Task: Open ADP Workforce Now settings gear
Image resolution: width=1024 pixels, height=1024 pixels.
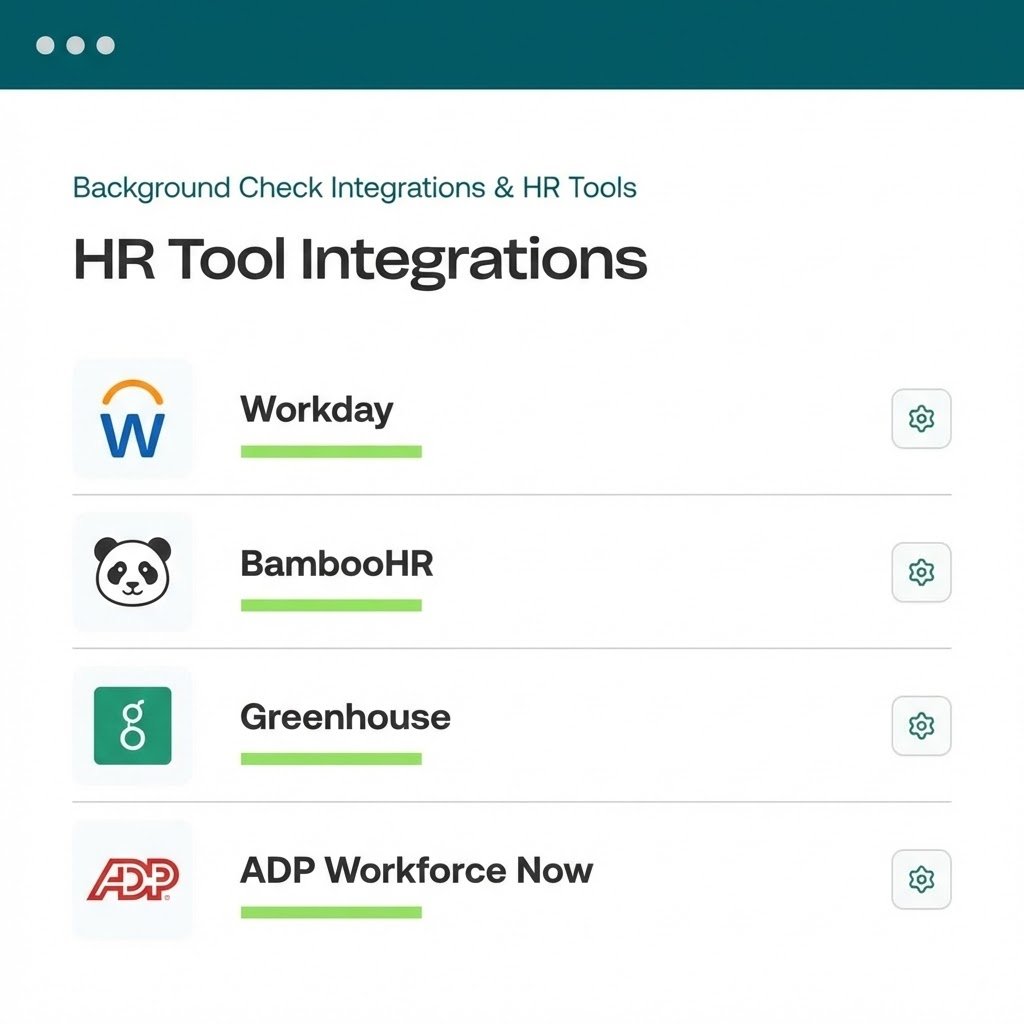Action: (921, 880)
